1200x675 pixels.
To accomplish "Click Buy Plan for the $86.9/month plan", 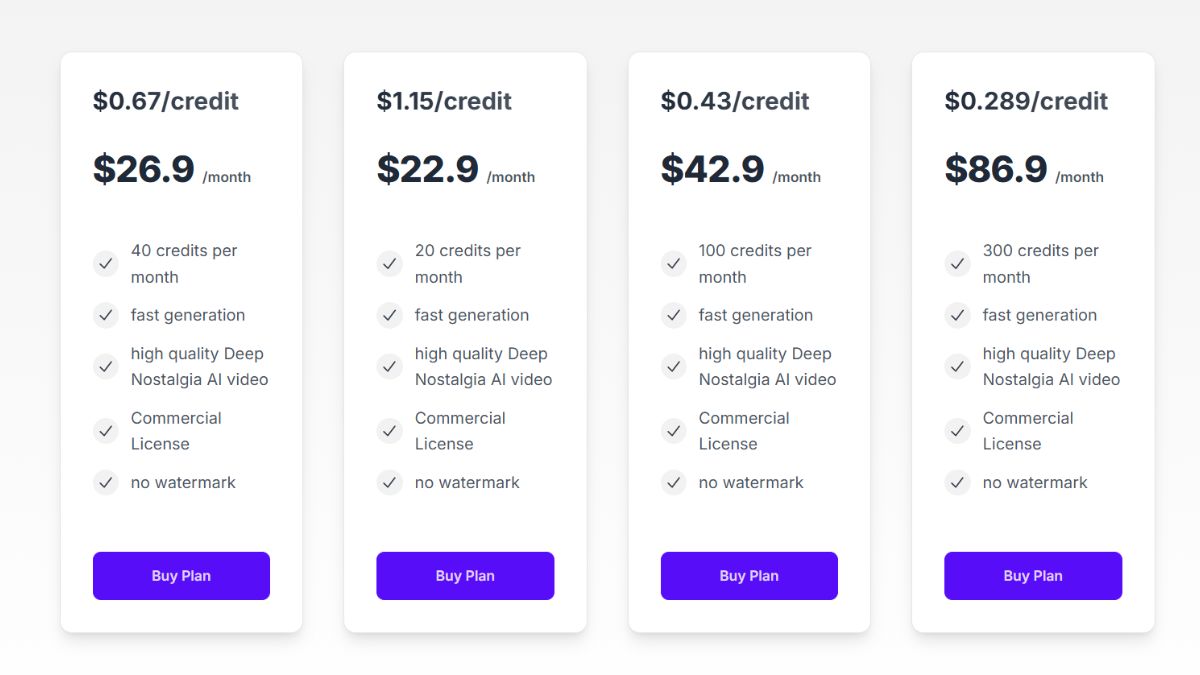I will (x=1033, y=576).
